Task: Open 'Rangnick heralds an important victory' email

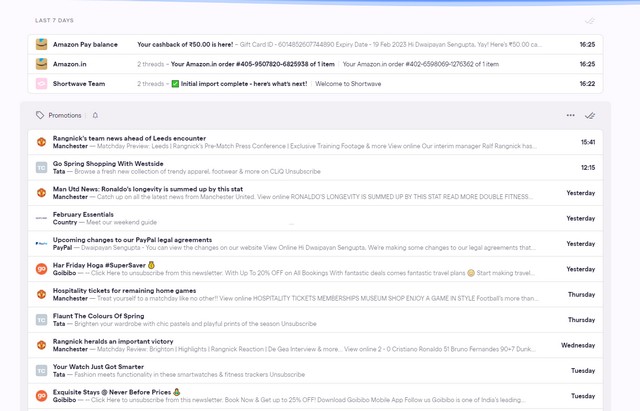Action: click(x=316, y=345)
